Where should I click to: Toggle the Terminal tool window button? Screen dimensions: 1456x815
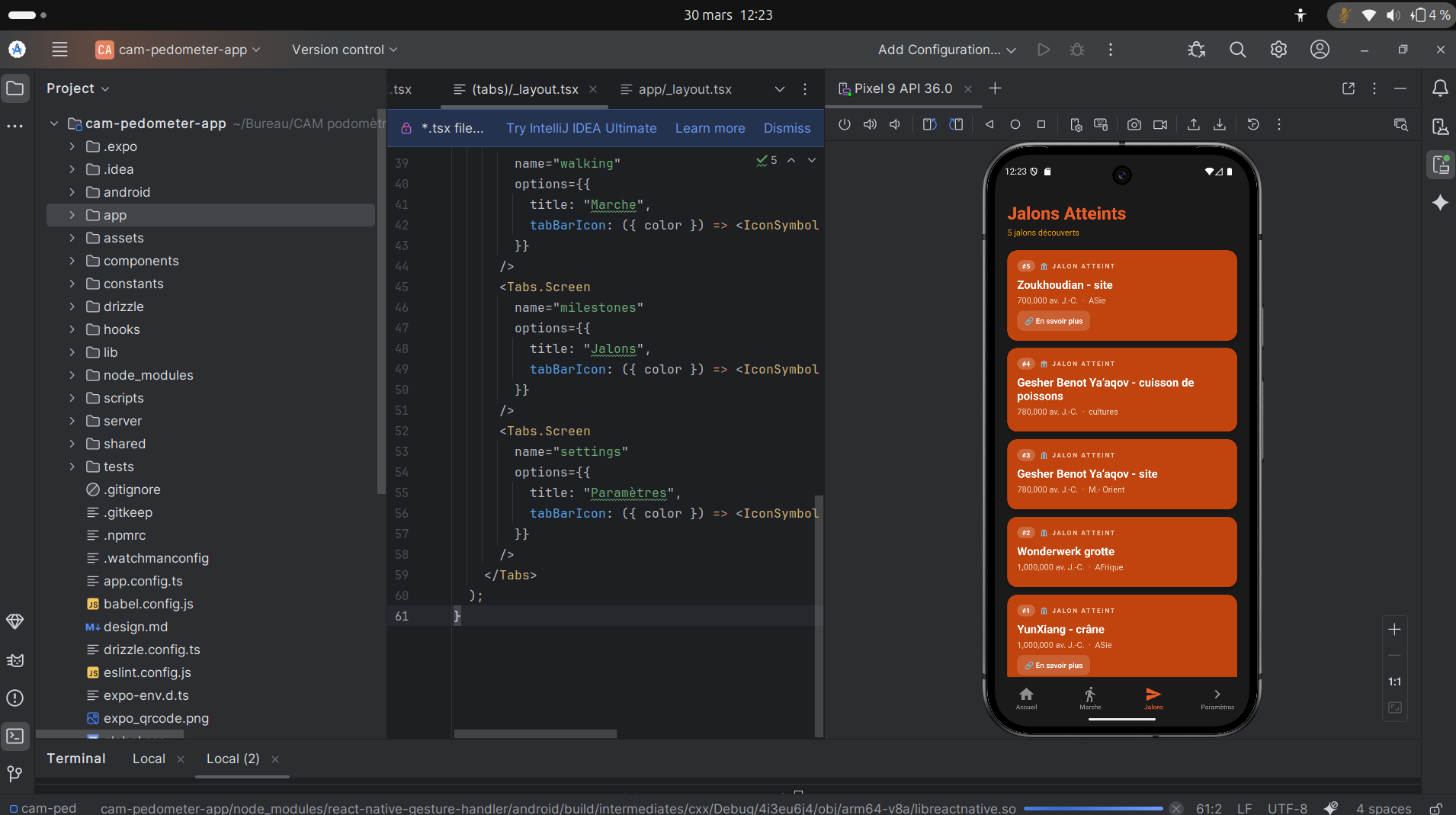pos(15,736)
